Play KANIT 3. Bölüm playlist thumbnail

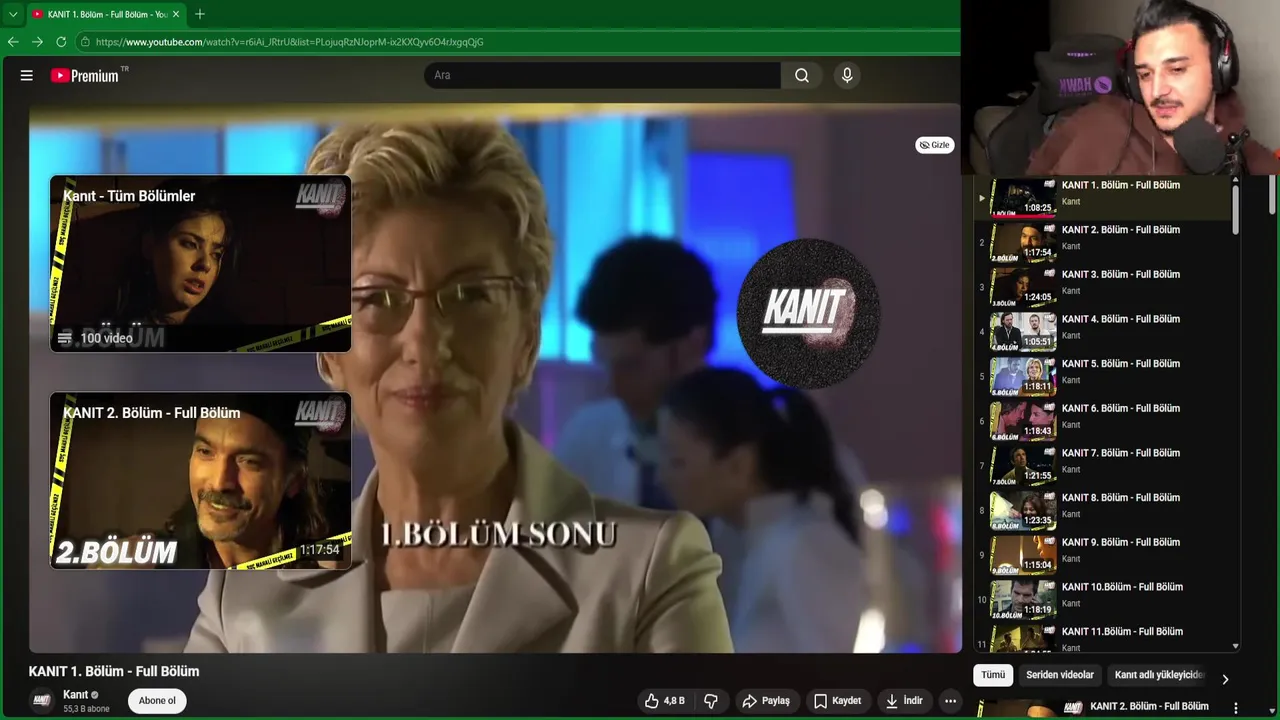1023,288
